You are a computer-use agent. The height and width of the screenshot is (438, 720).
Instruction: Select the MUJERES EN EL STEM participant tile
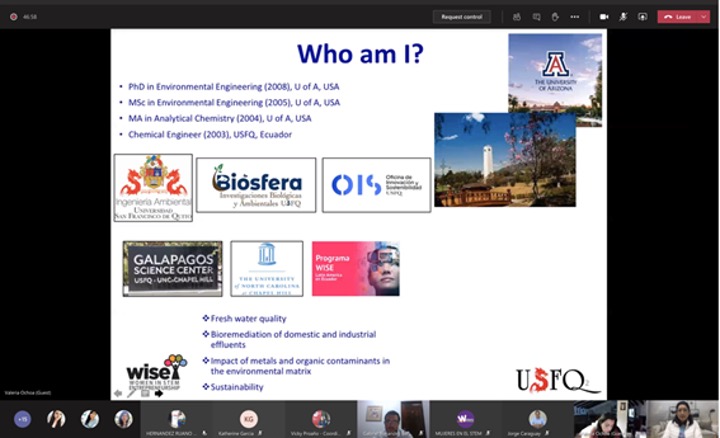[465, 419]
